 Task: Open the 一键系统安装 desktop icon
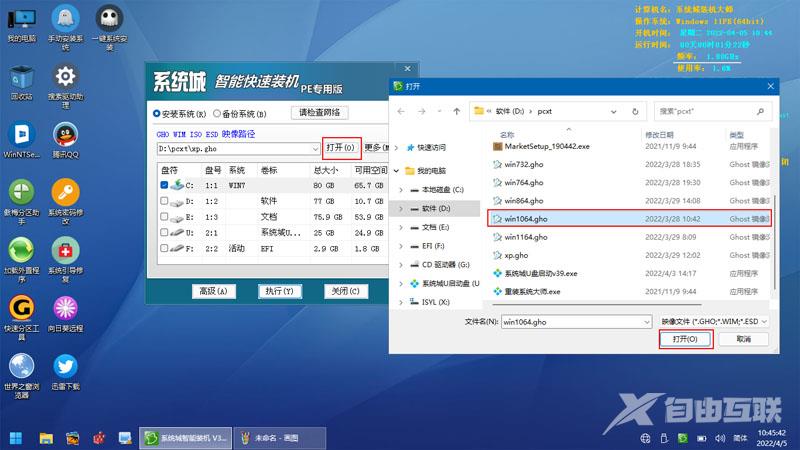coord(109,27)
